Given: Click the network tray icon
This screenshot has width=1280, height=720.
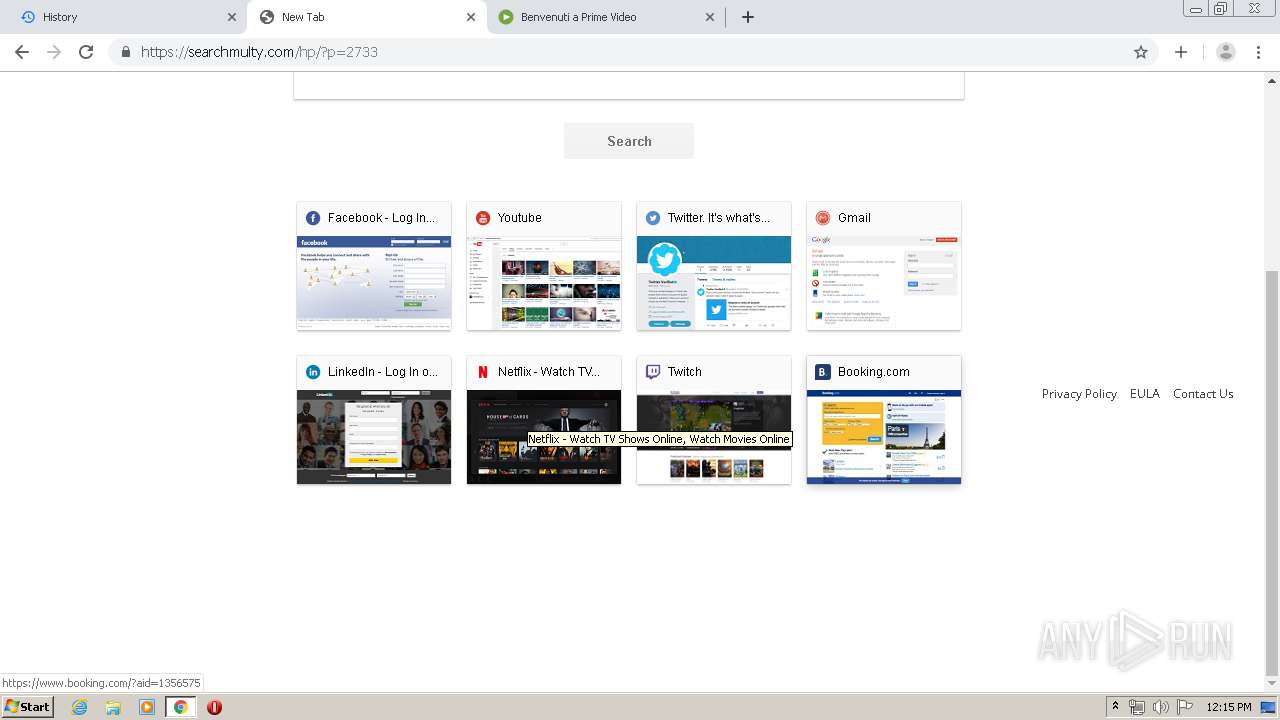Looking at the screenshot, I should point(1137,707).
